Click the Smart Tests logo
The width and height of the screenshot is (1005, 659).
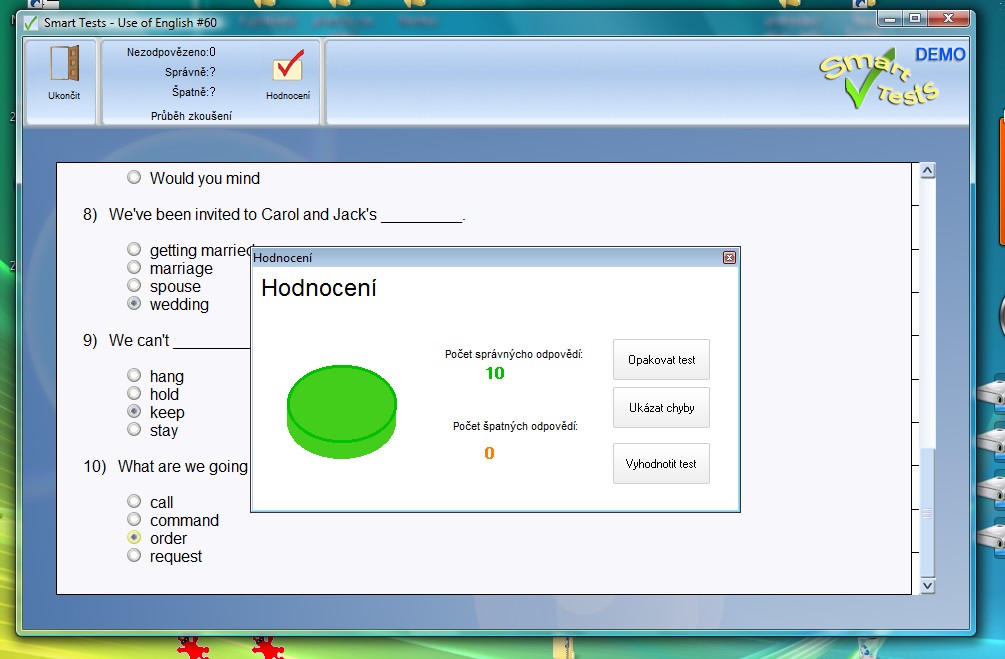(879, 80)
